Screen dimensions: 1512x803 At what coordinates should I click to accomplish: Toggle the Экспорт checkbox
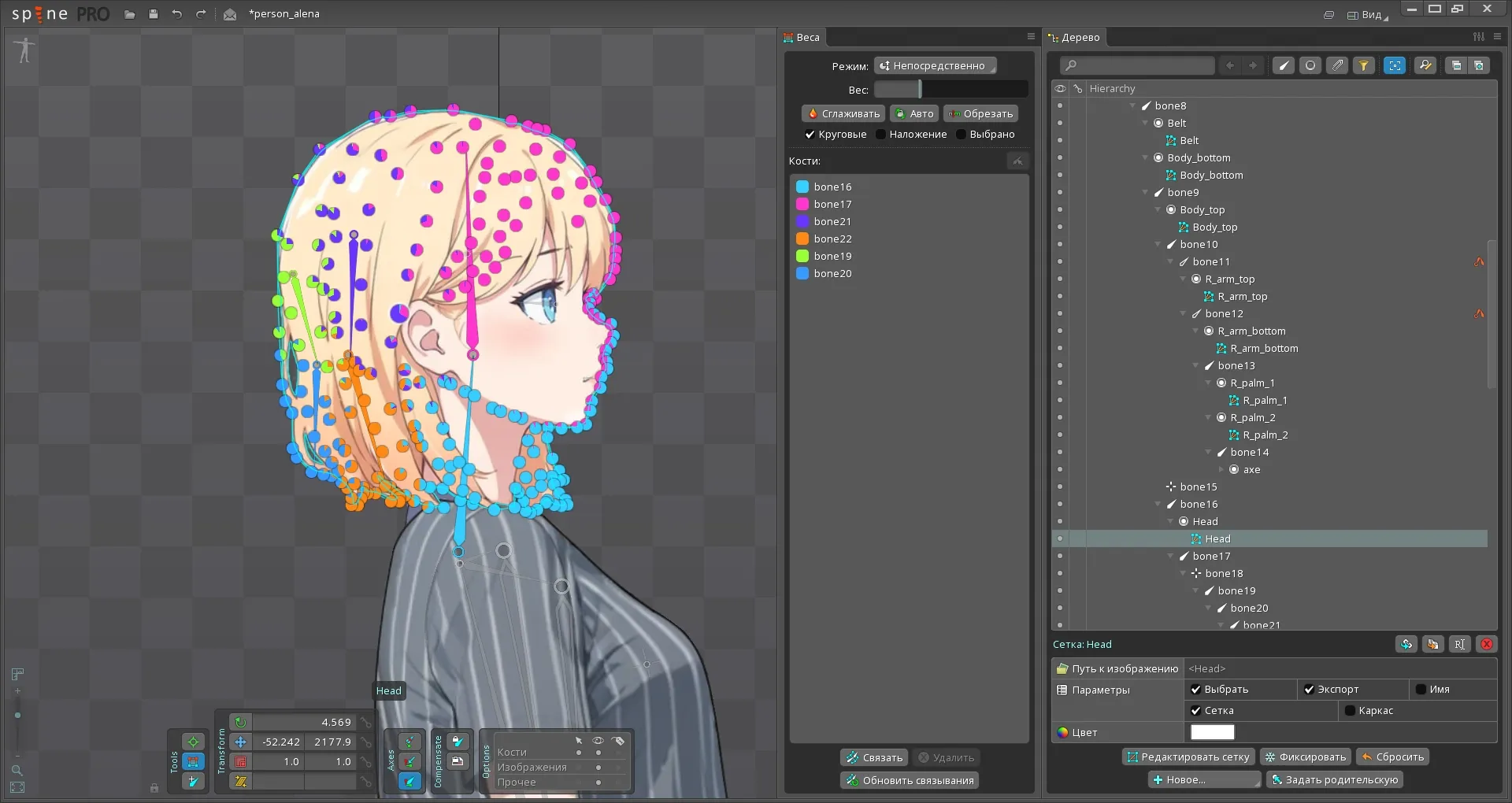coord(1309,690)
